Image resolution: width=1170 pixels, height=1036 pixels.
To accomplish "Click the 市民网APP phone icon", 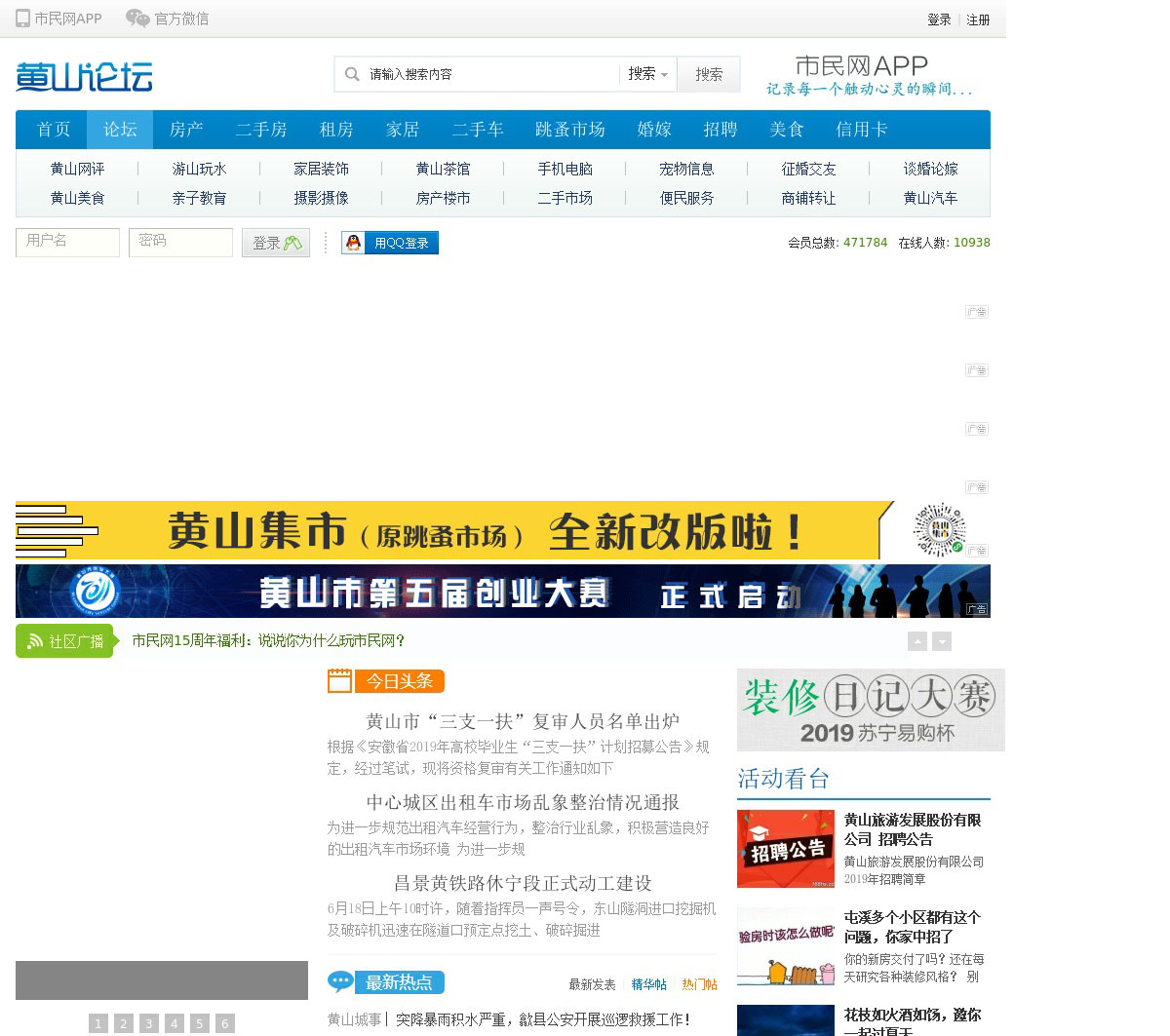I will click(22, 19).
